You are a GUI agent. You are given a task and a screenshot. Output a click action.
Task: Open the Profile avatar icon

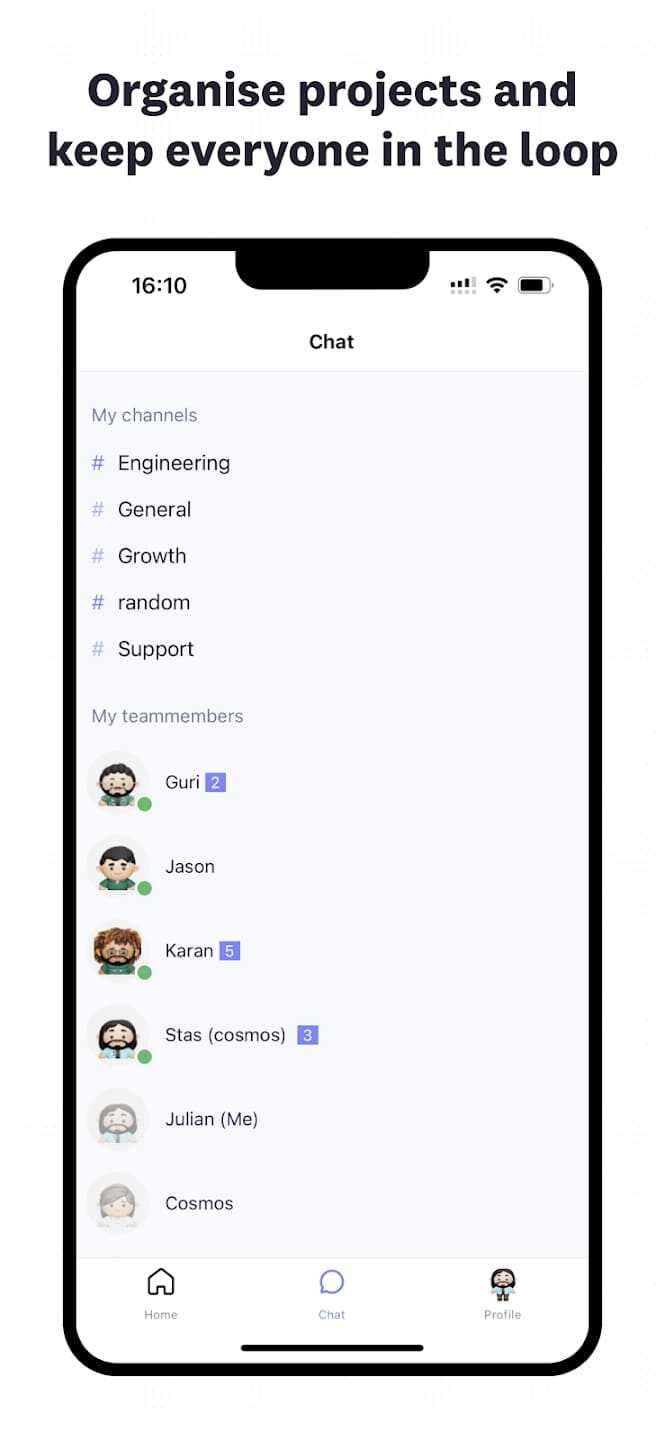[502, 1283]
